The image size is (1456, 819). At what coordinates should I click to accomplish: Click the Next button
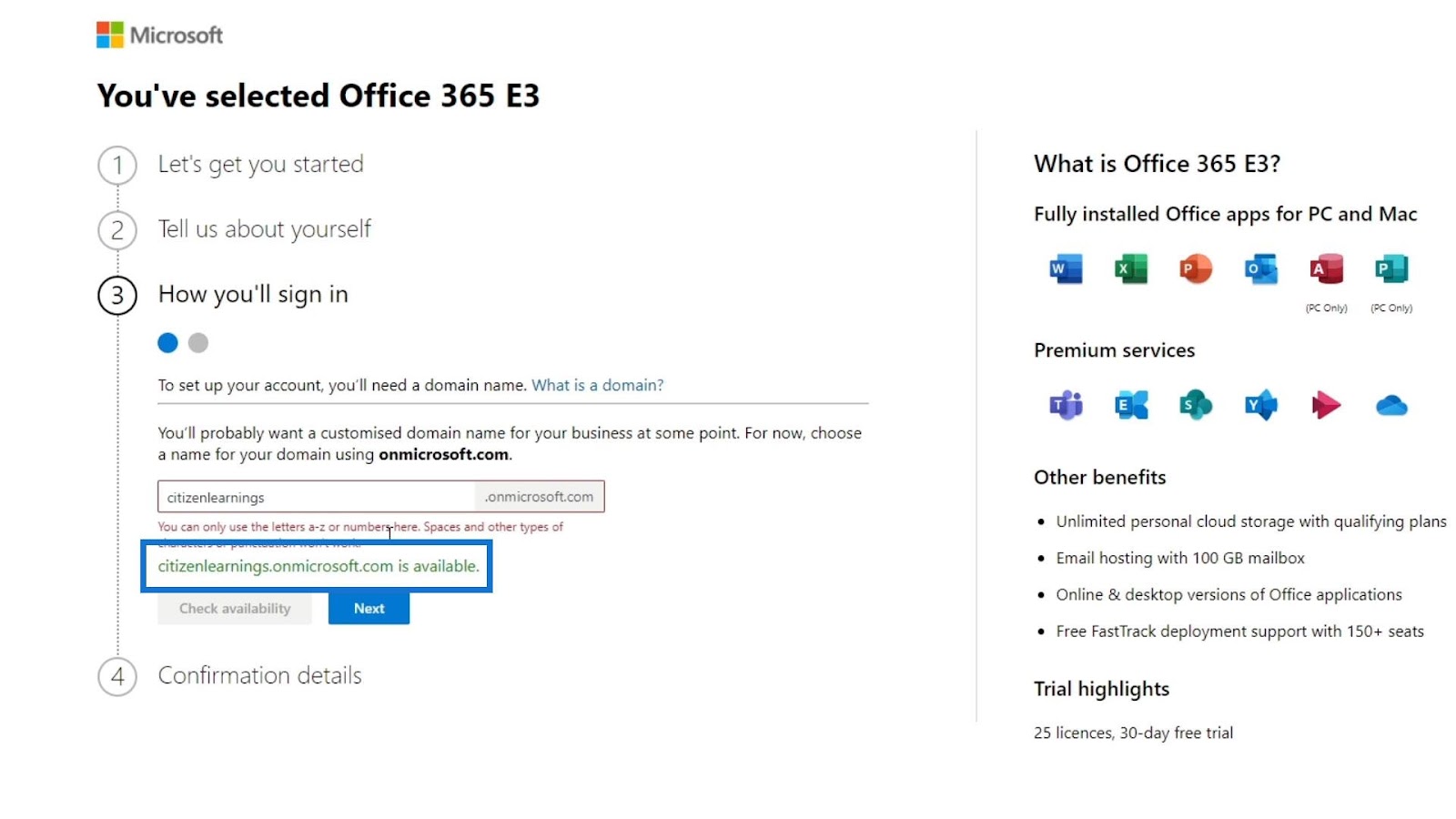coord(369,608)
